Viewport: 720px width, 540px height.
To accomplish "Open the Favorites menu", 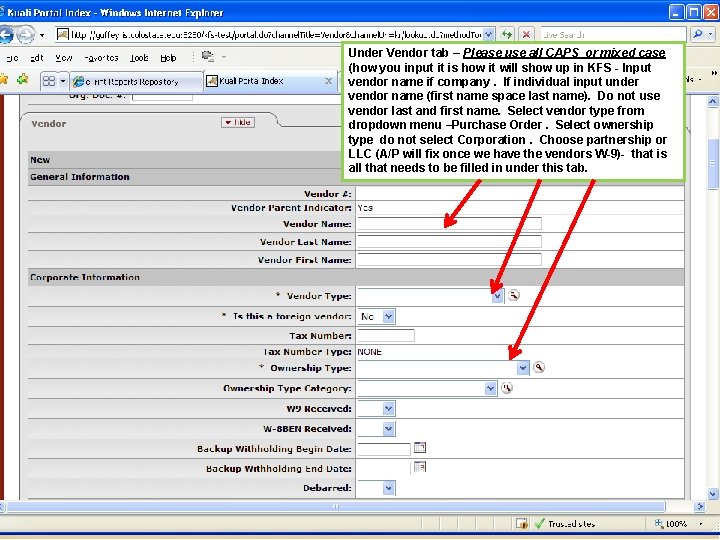I will (101, 58).
